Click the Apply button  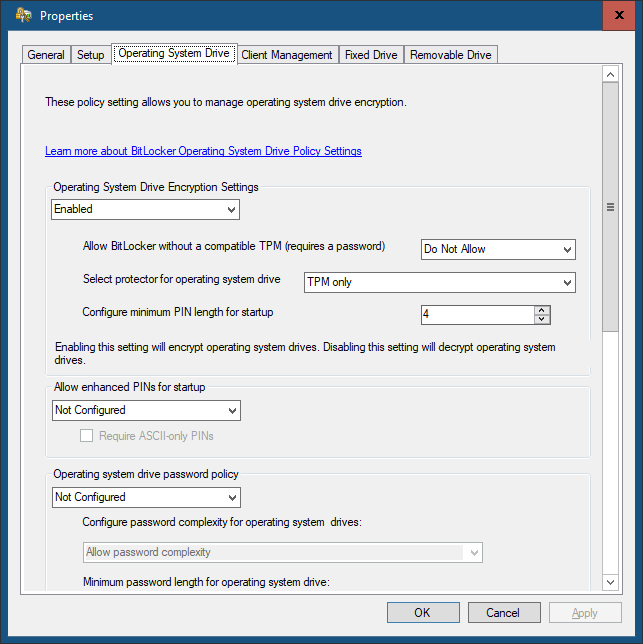point(585,612)
